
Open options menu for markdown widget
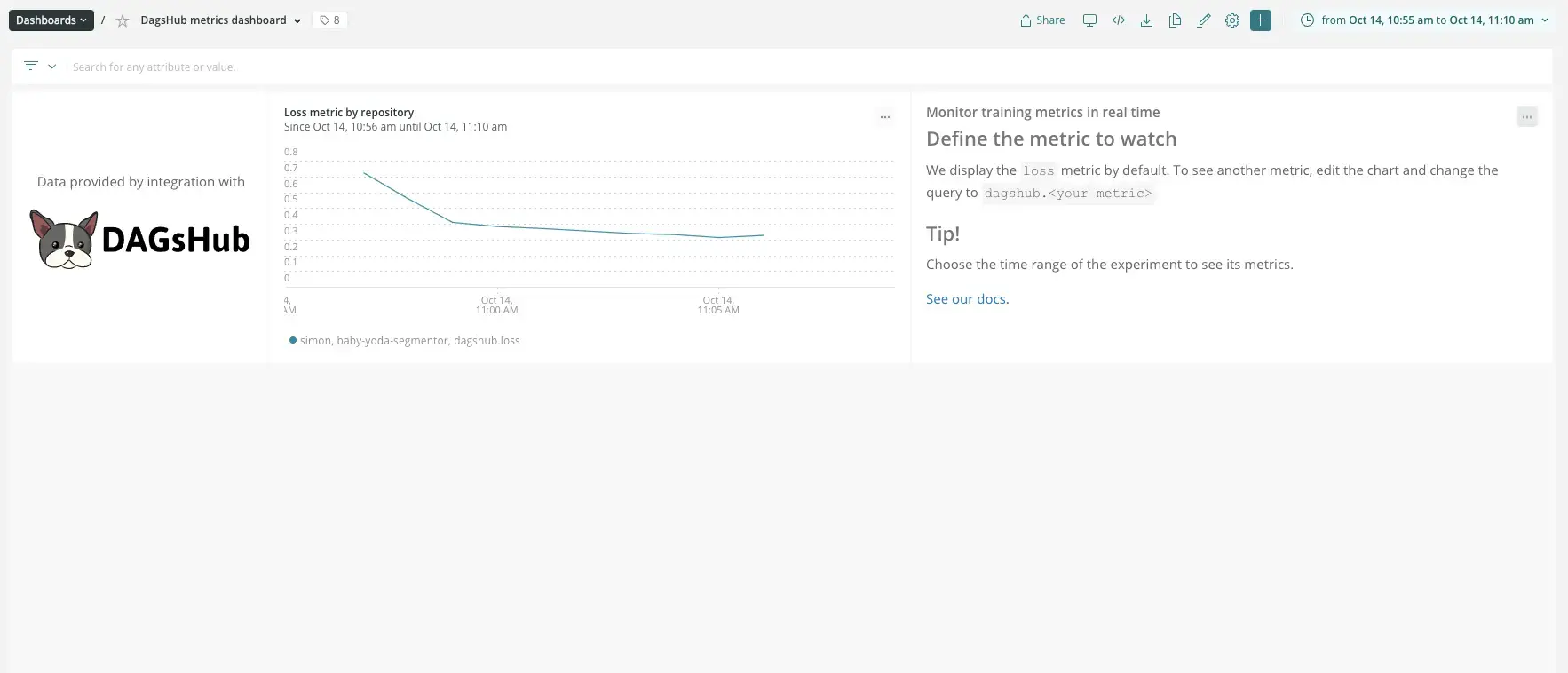pos(1527,116)
